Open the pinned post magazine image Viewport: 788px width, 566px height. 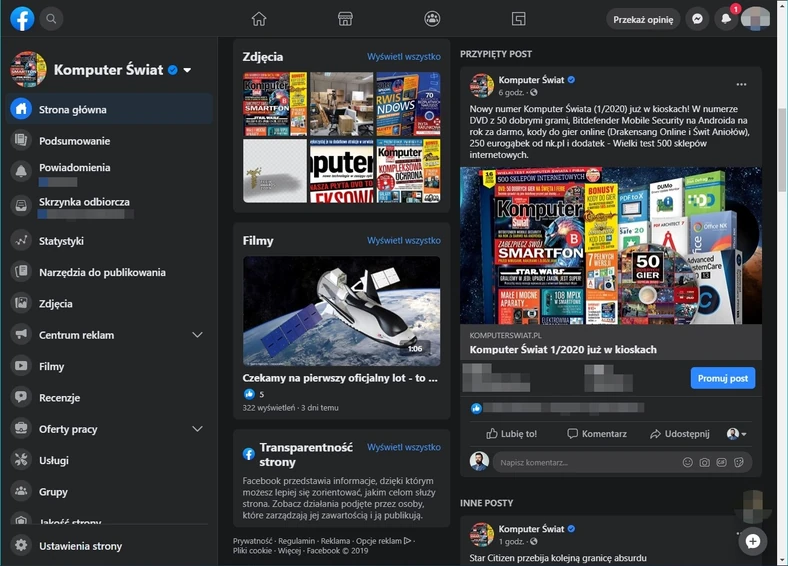pos(611,246)
